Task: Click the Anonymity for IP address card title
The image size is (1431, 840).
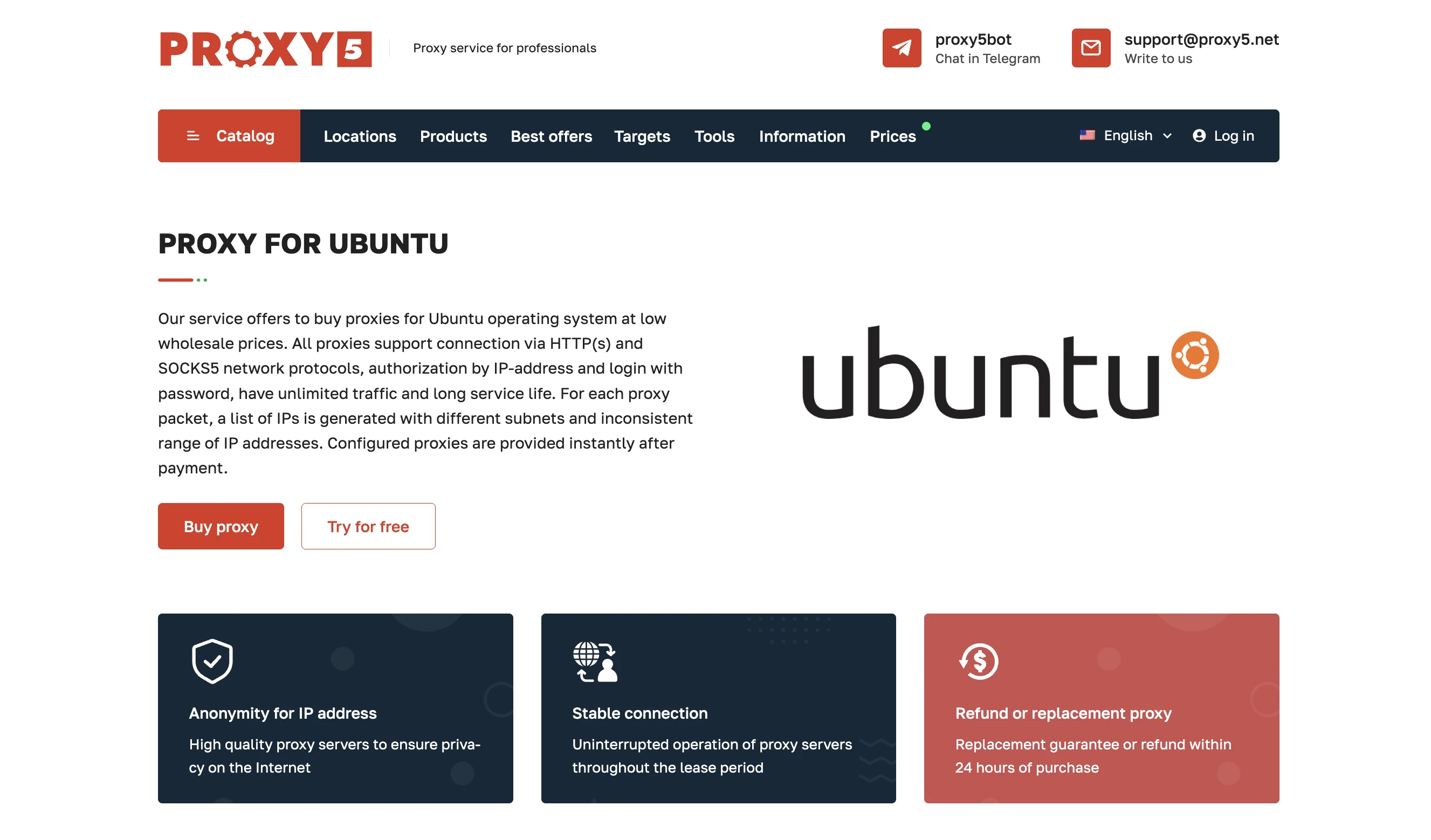Action: [283, 713]
